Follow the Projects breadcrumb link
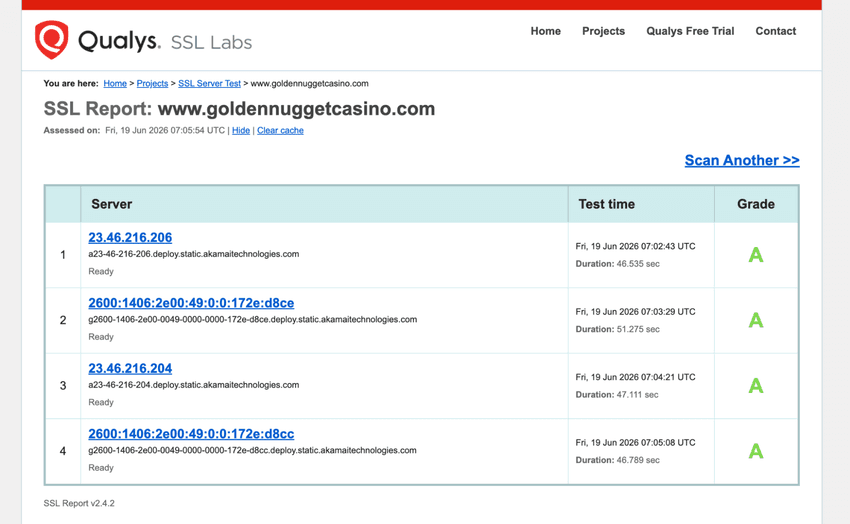Image resolution: width=850 pixels, height=524 pixels. click(152, 83)
